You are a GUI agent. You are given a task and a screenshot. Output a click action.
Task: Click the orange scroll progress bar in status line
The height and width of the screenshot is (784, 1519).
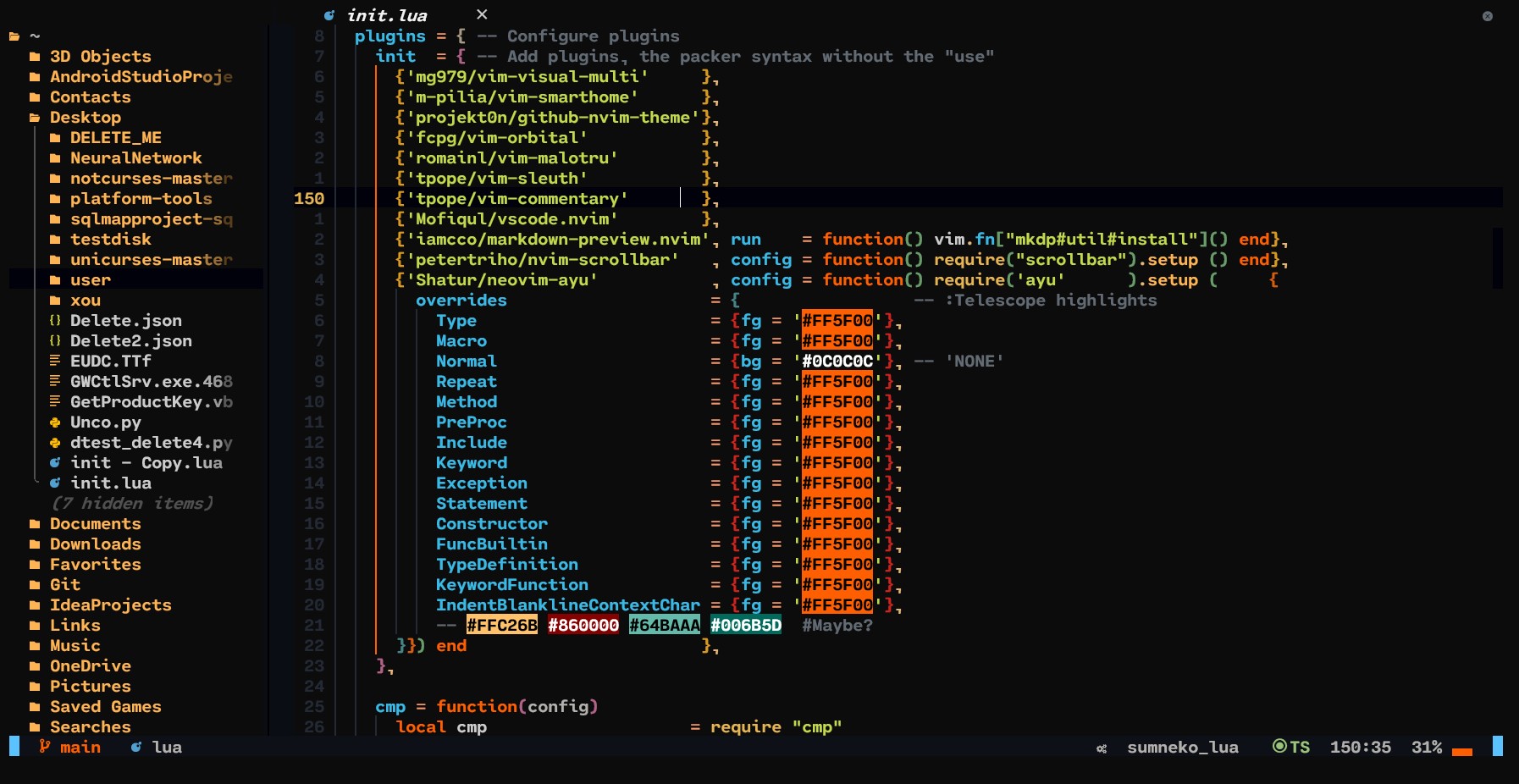pyautogui.click(x=1462, y=752)
